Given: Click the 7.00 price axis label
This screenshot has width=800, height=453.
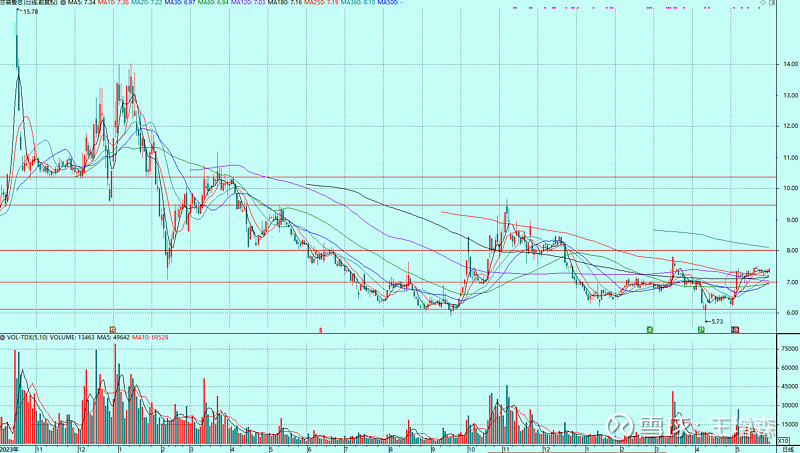Looking at the screenshot, I should tap(792, 282).
